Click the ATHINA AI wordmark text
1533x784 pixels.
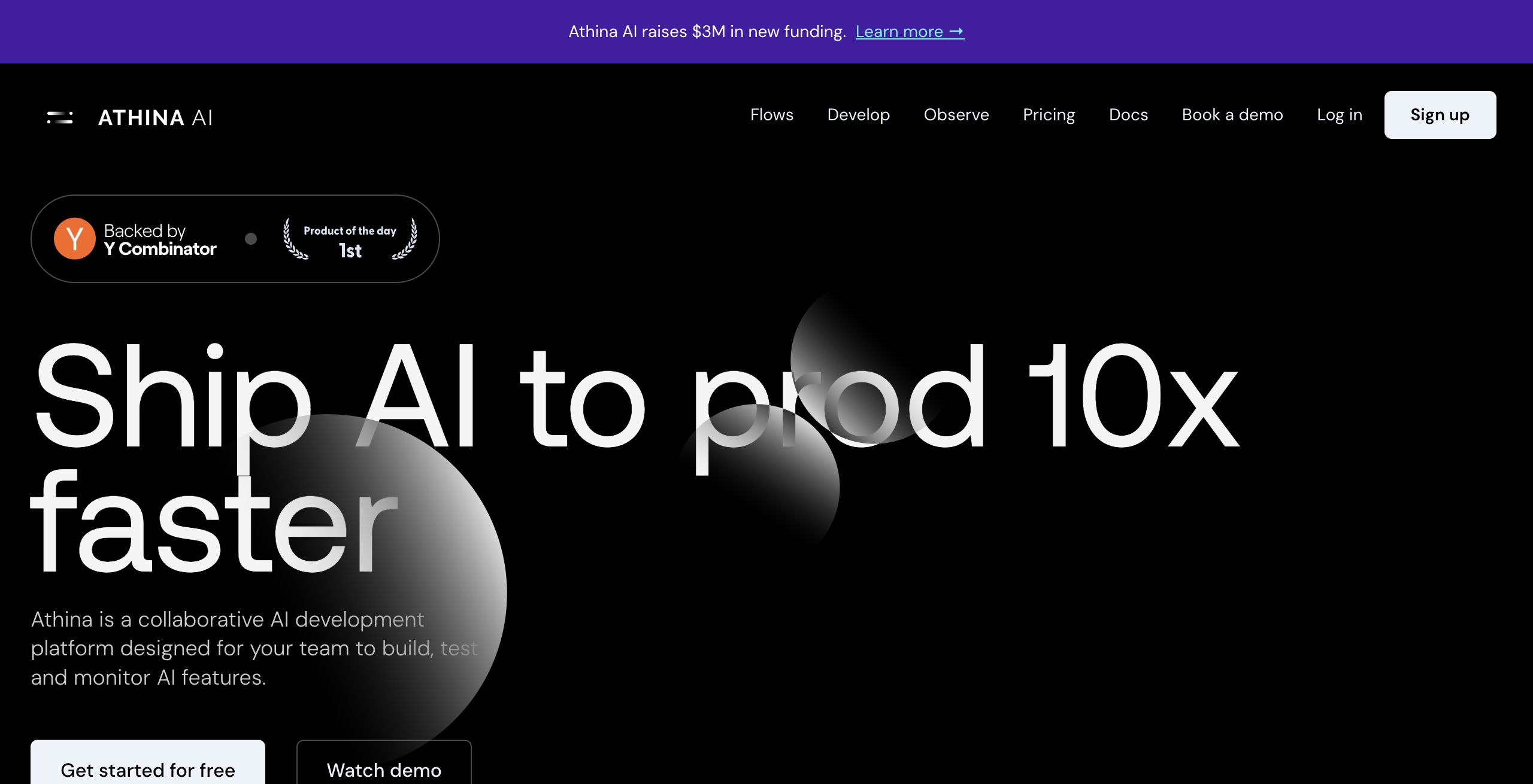coord(155,118)
